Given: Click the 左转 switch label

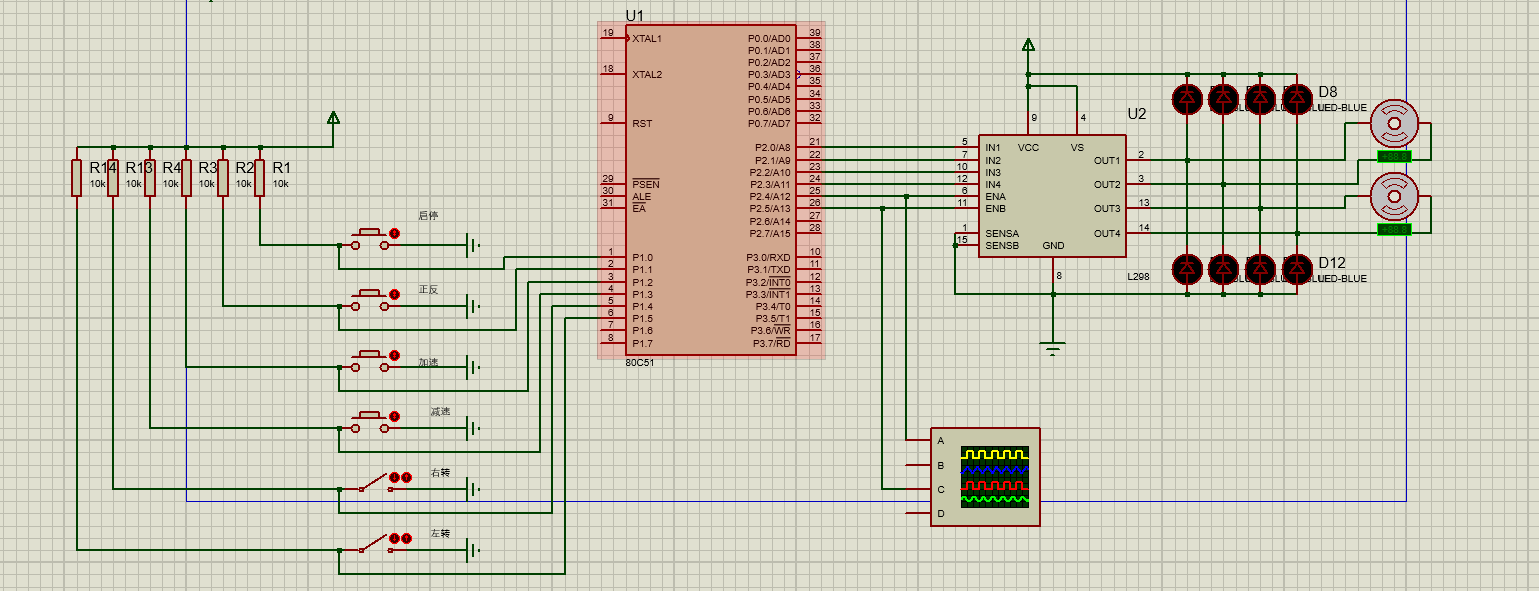Looking at the screenshot, I should point(440,533).
